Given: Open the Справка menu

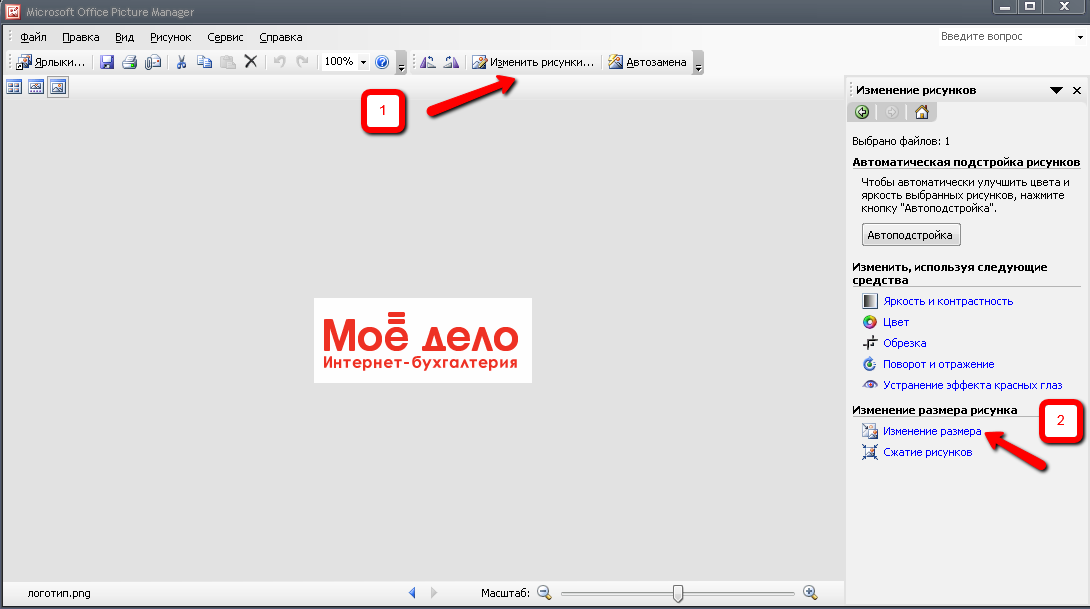Looking at the screenshot, I should click(x=281, y=37).
